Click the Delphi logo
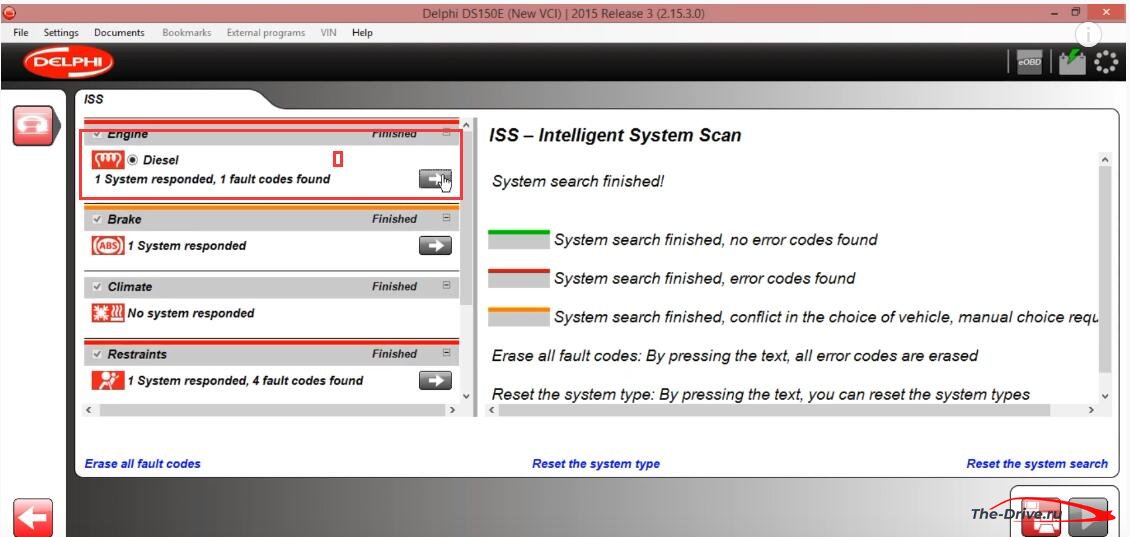Viewport: 1130px width, 537px height. pos(68,63)
